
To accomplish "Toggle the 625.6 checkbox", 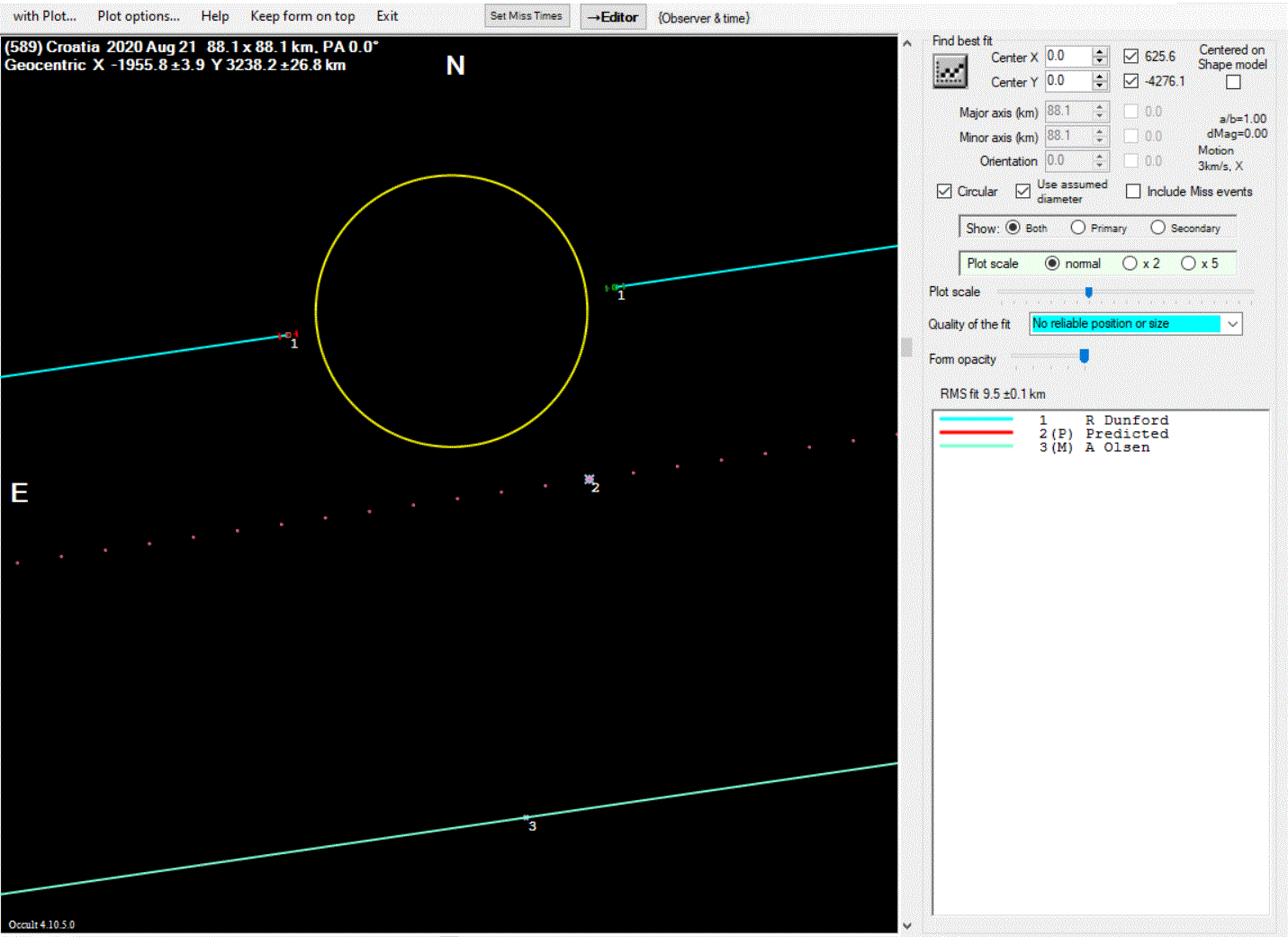I will [1131, 57].
